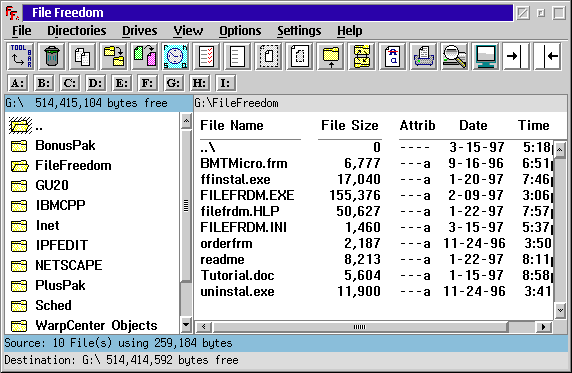Select the FILEFRDM.EXE file
The image size is (572, 373).
[247, 196]
